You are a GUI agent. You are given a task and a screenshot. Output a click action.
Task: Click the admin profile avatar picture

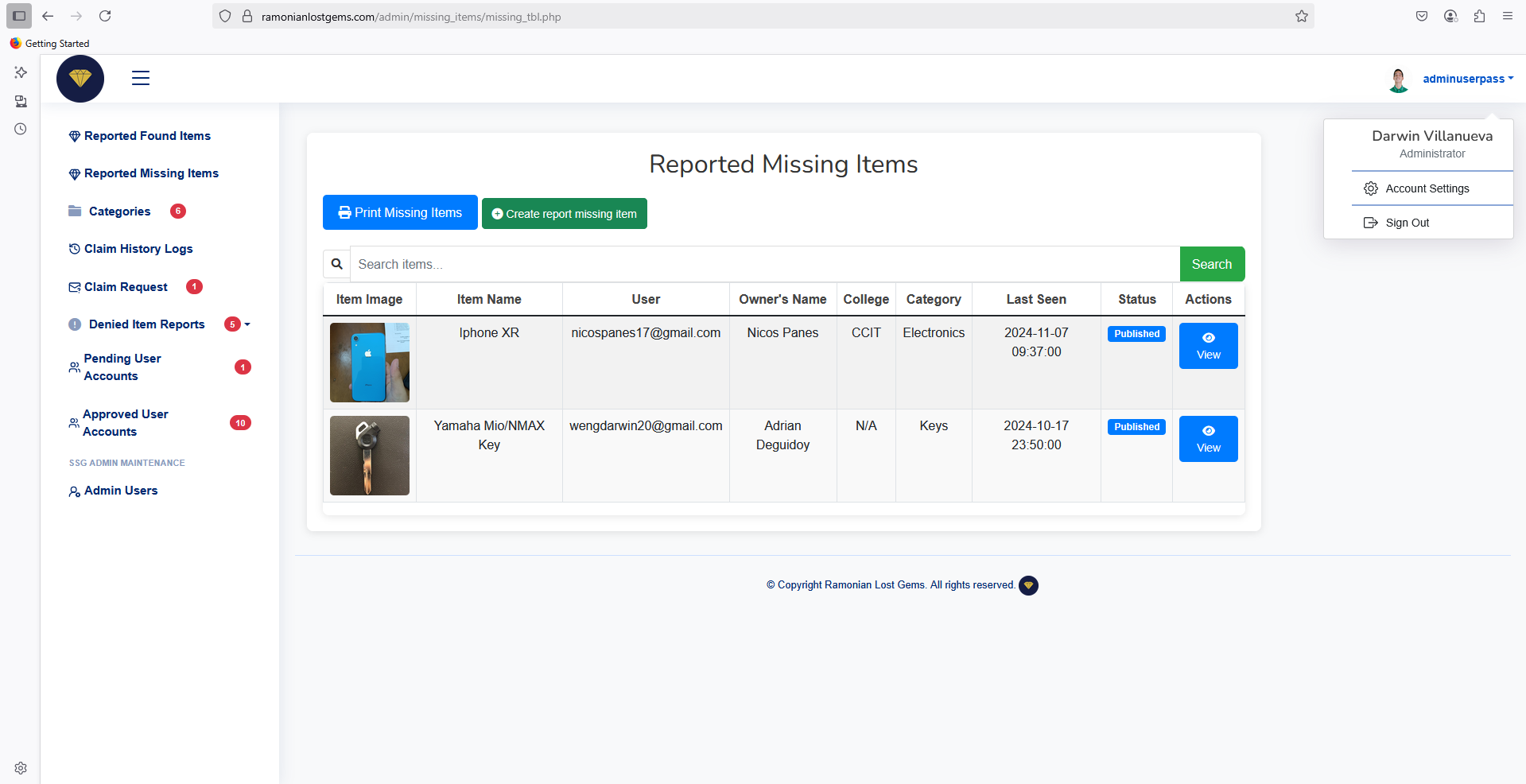[1398, 80]
